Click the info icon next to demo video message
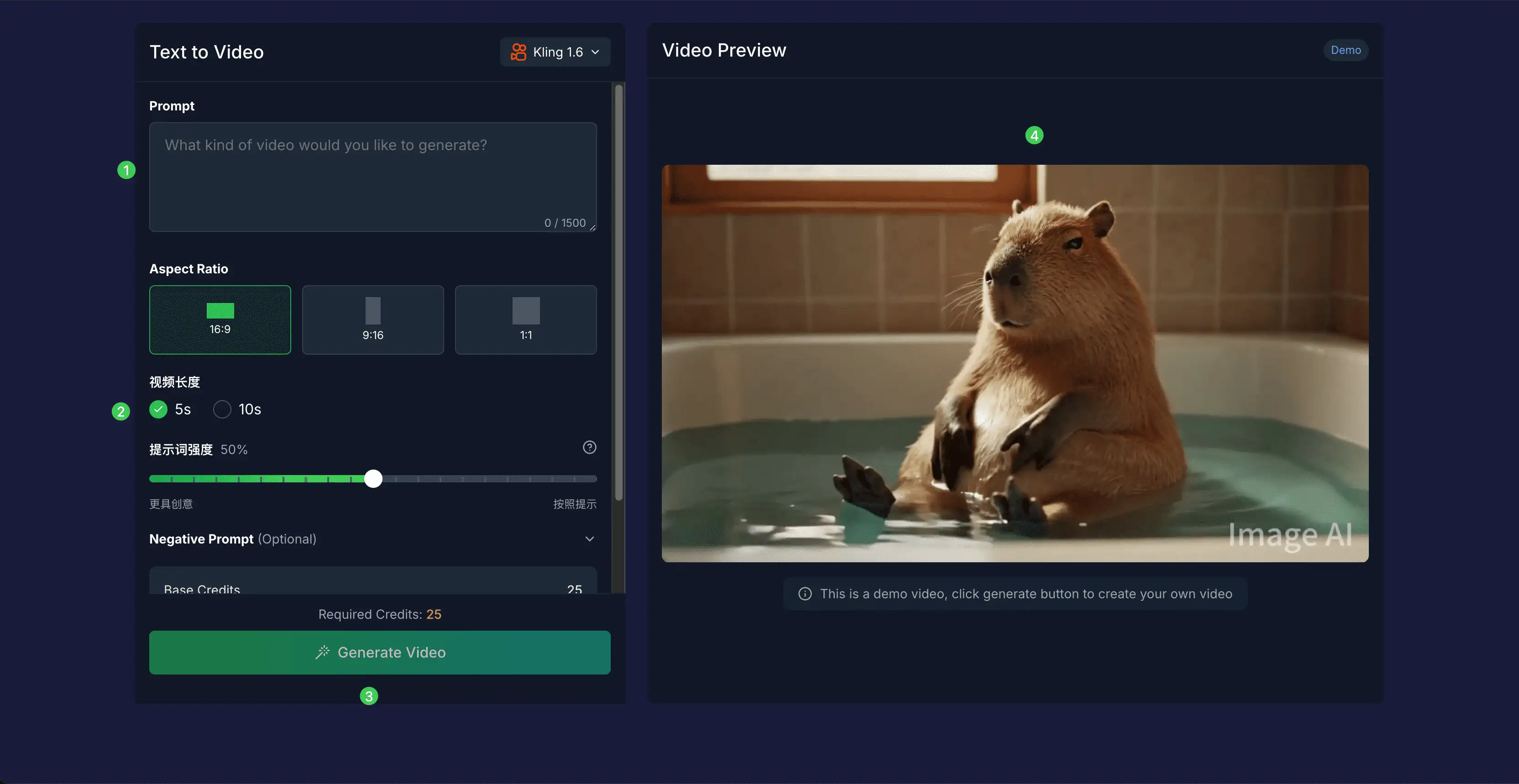Viewport: 1519px width, 784px height. (805, 594)
